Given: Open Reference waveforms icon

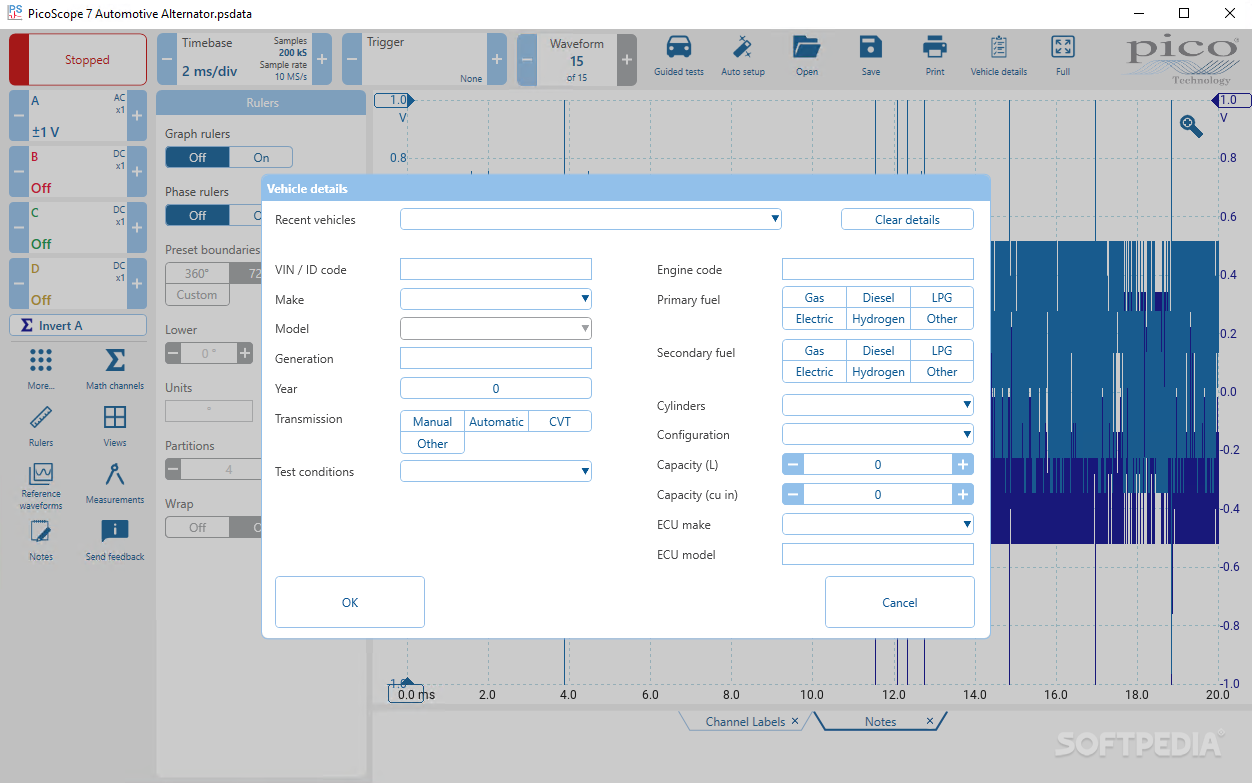Looking at the screenshot, I should [x=41, y=474].
